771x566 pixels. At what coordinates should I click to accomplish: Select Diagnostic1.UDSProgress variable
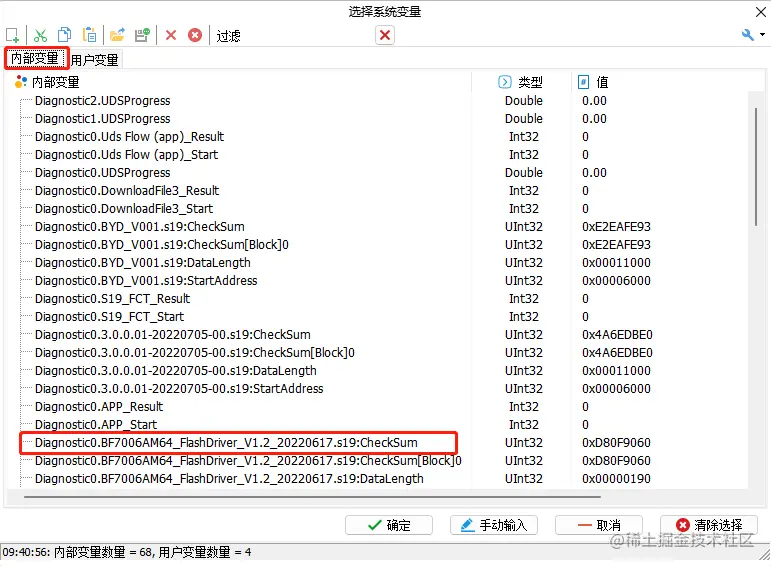coord(102,119)
